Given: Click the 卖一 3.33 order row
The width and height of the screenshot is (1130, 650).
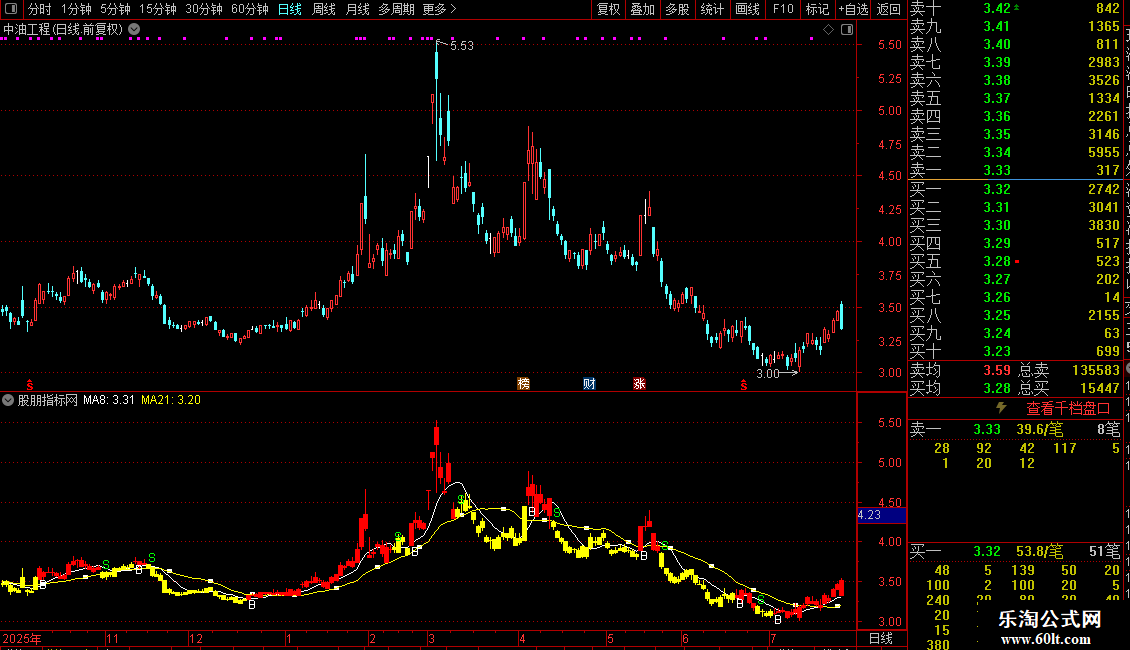Looking at the screenshot, I should 1015,170.
